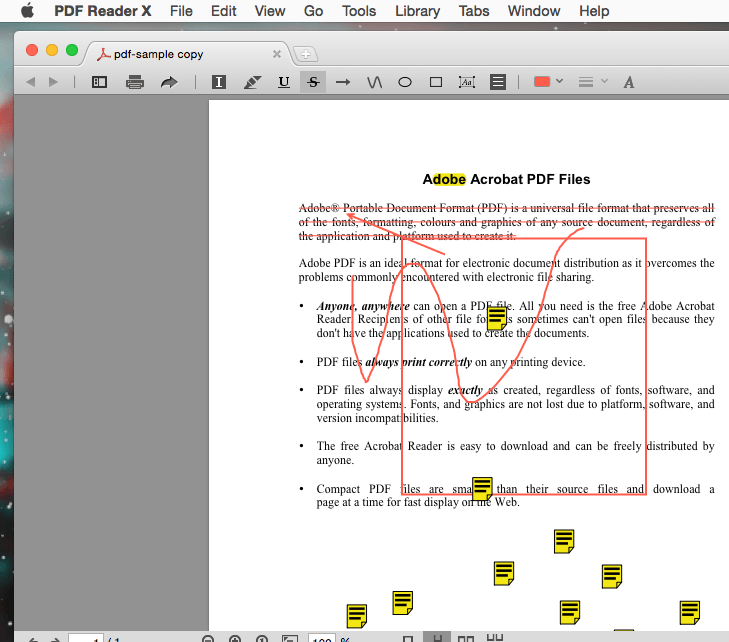Open the Go menu
729x642 pixels.
tap(313, 11)
